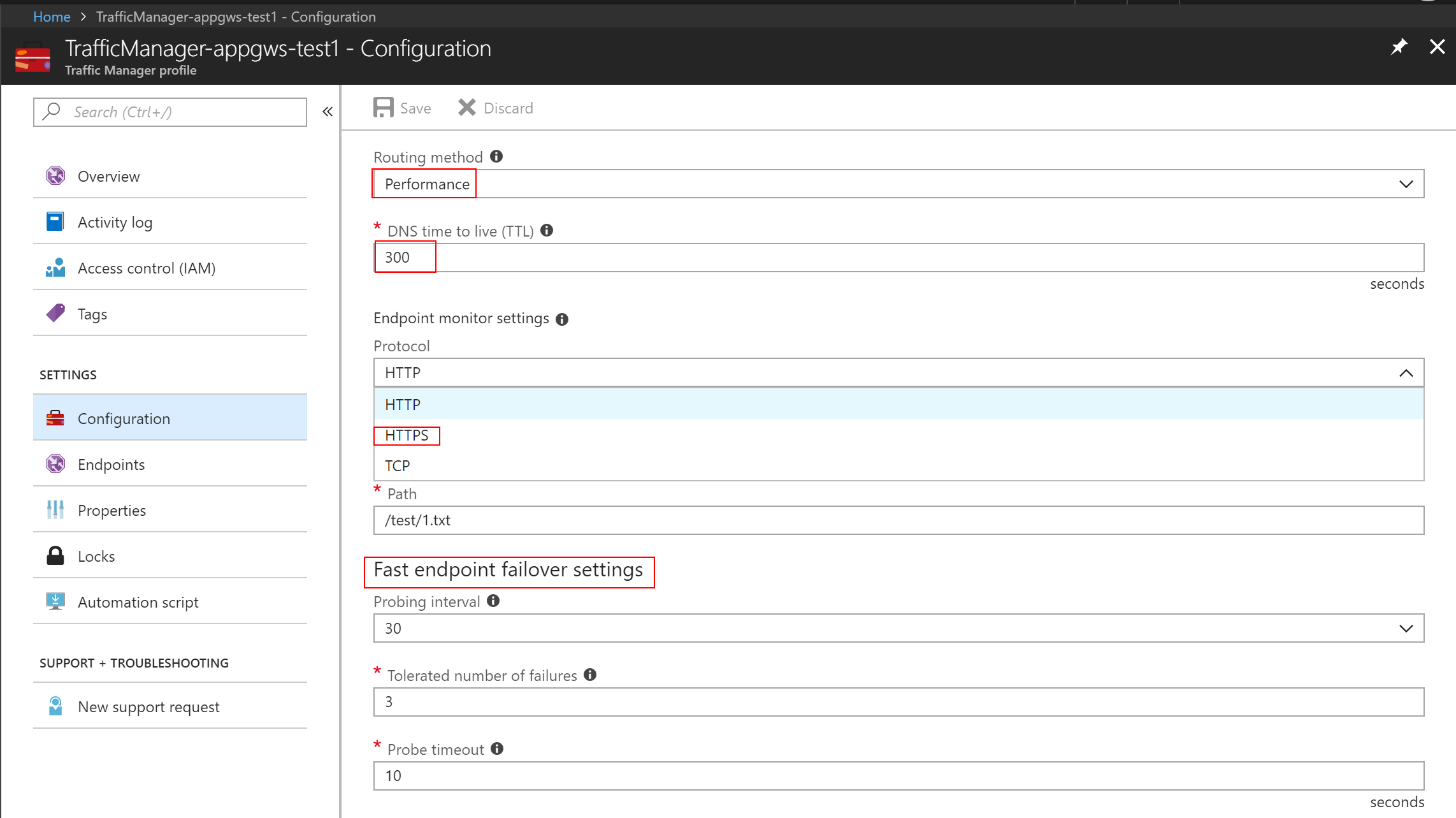Open the Activity log page
Screen dimensions: 1456x818
(x=115, y=223)
